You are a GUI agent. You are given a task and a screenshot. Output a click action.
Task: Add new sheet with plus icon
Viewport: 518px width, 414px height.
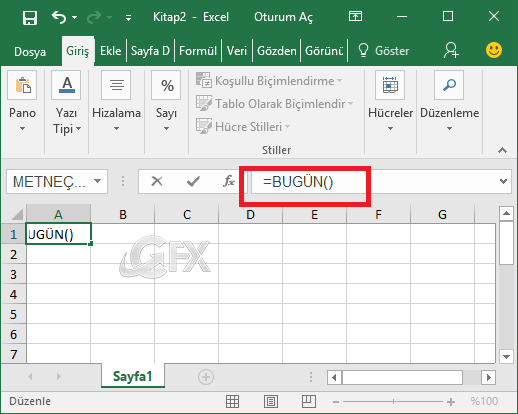click(206, 377)
